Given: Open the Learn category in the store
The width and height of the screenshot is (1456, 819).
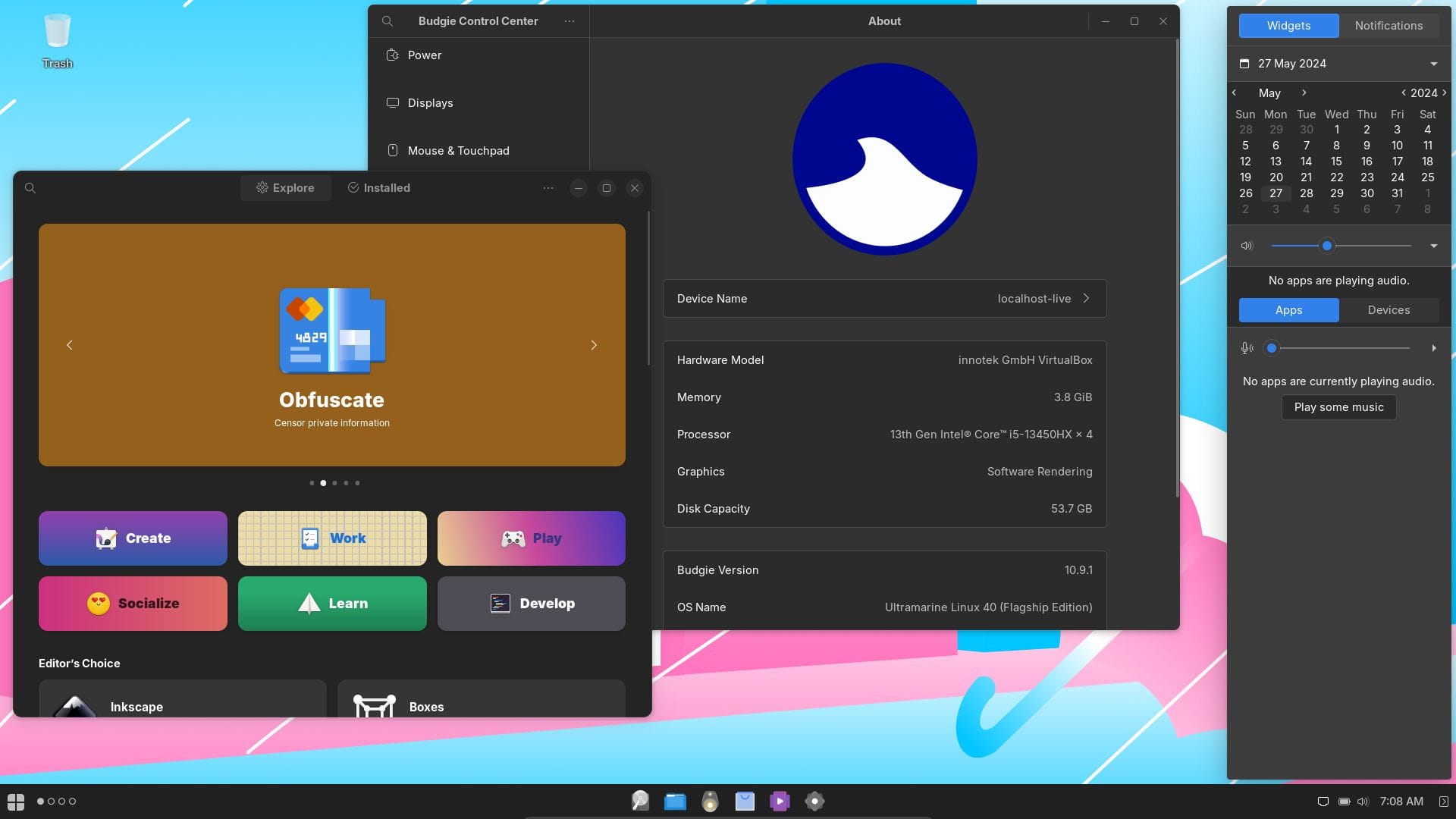Looking at the screenshot, I should click(331, 603).
